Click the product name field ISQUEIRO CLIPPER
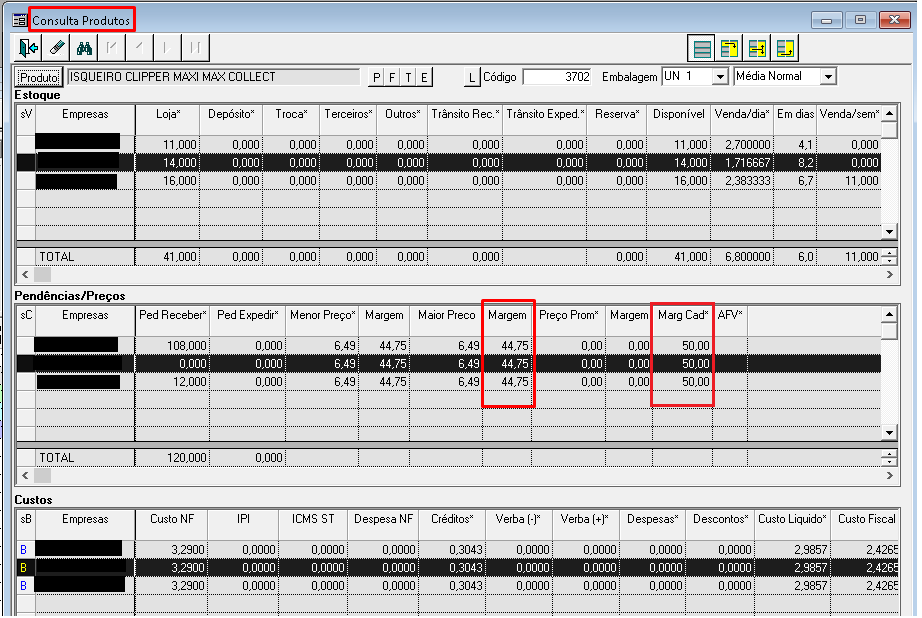 pyautogui.click(x=213, y=77)
